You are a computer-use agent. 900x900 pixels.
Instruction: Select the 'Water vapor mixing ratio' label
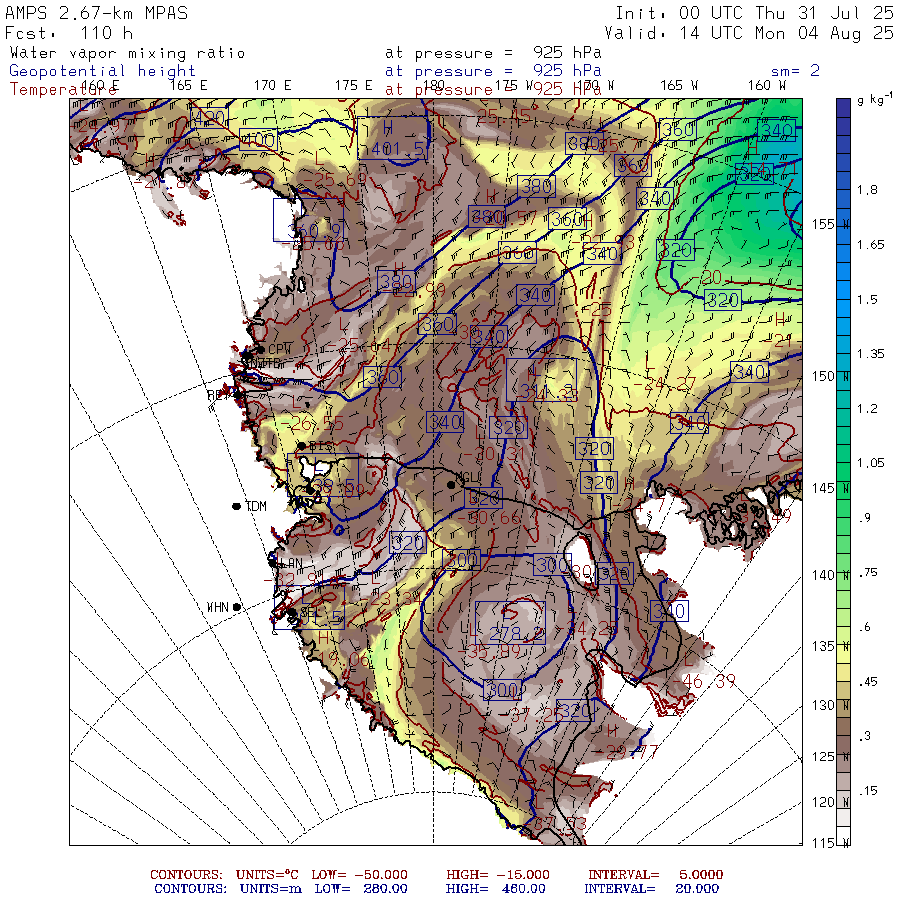pyautogui.click(x=127, y=53)
